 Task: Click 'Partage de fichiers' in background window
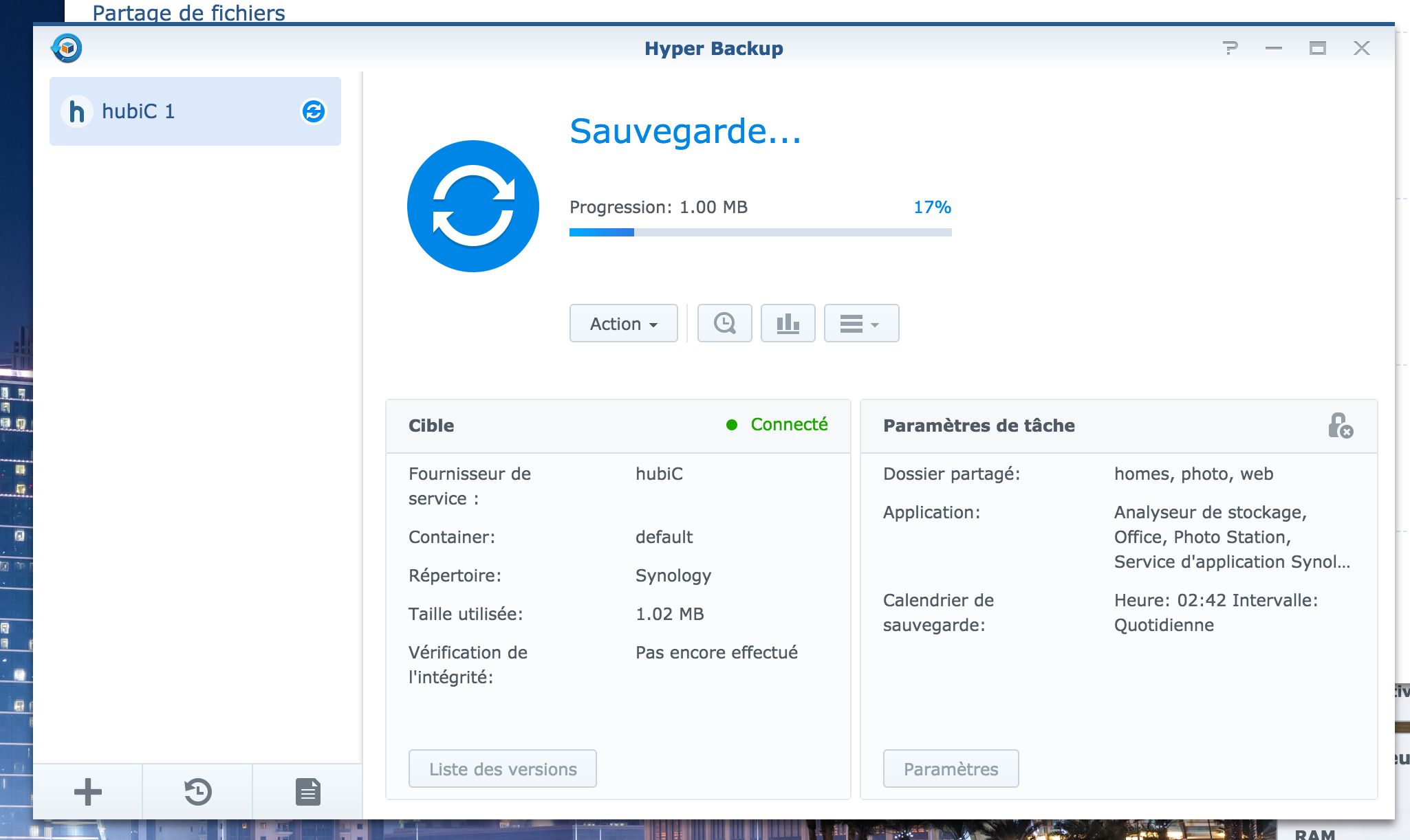click(x=188, y=12)
